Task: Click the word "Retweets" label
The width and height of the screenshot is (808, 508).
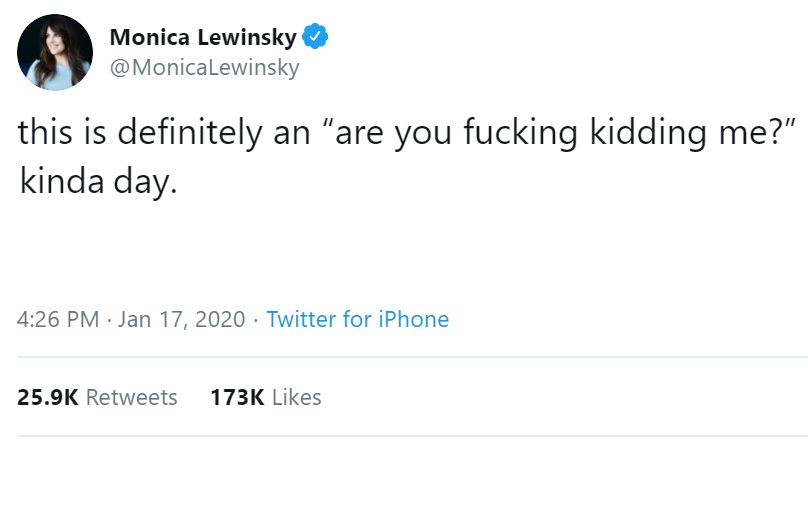Action: [x=131, y=397]
